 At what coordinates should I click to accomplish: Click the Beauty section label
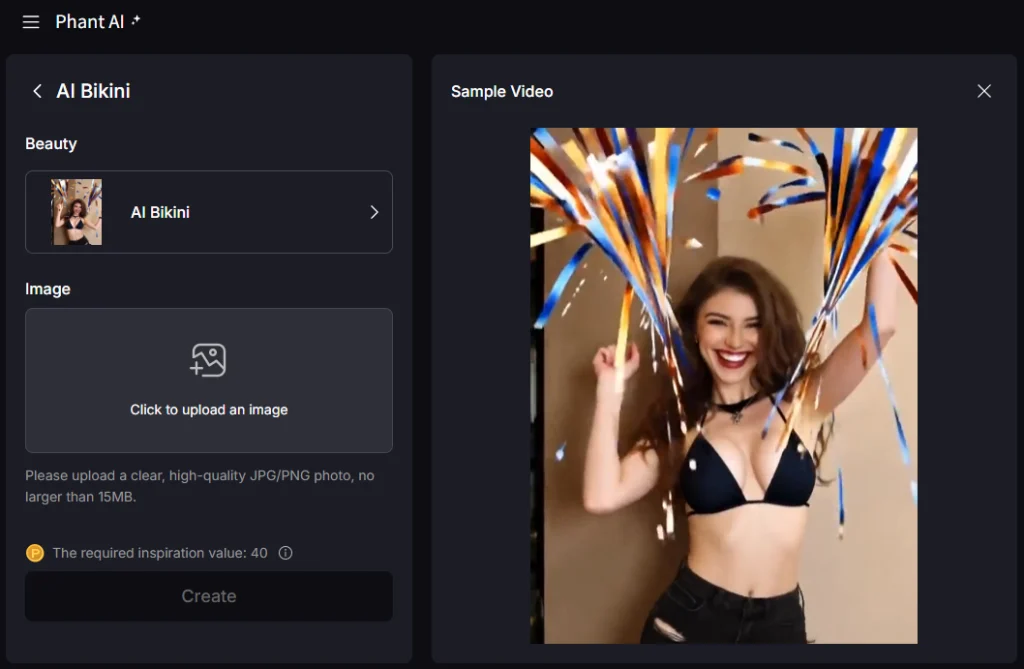point(51,143)
